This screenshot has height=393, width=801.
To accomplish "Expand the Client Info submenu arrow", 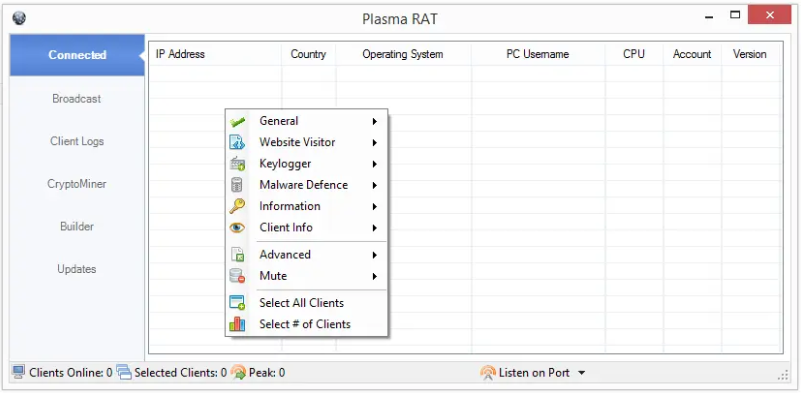I will coord(374,228).
